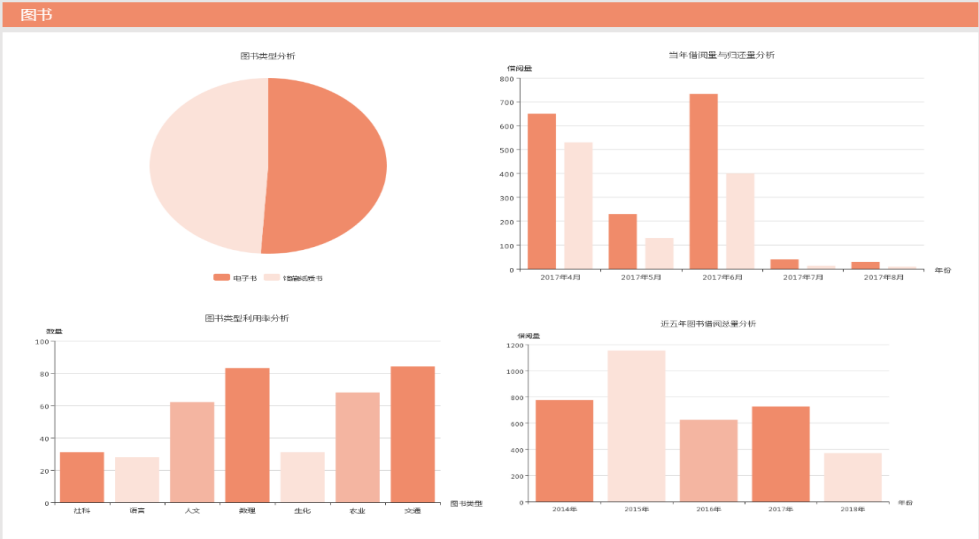This screenshot has width=979, height=539.
Task: Click the light bar for 2017年6月
Action: click(740, 221)
